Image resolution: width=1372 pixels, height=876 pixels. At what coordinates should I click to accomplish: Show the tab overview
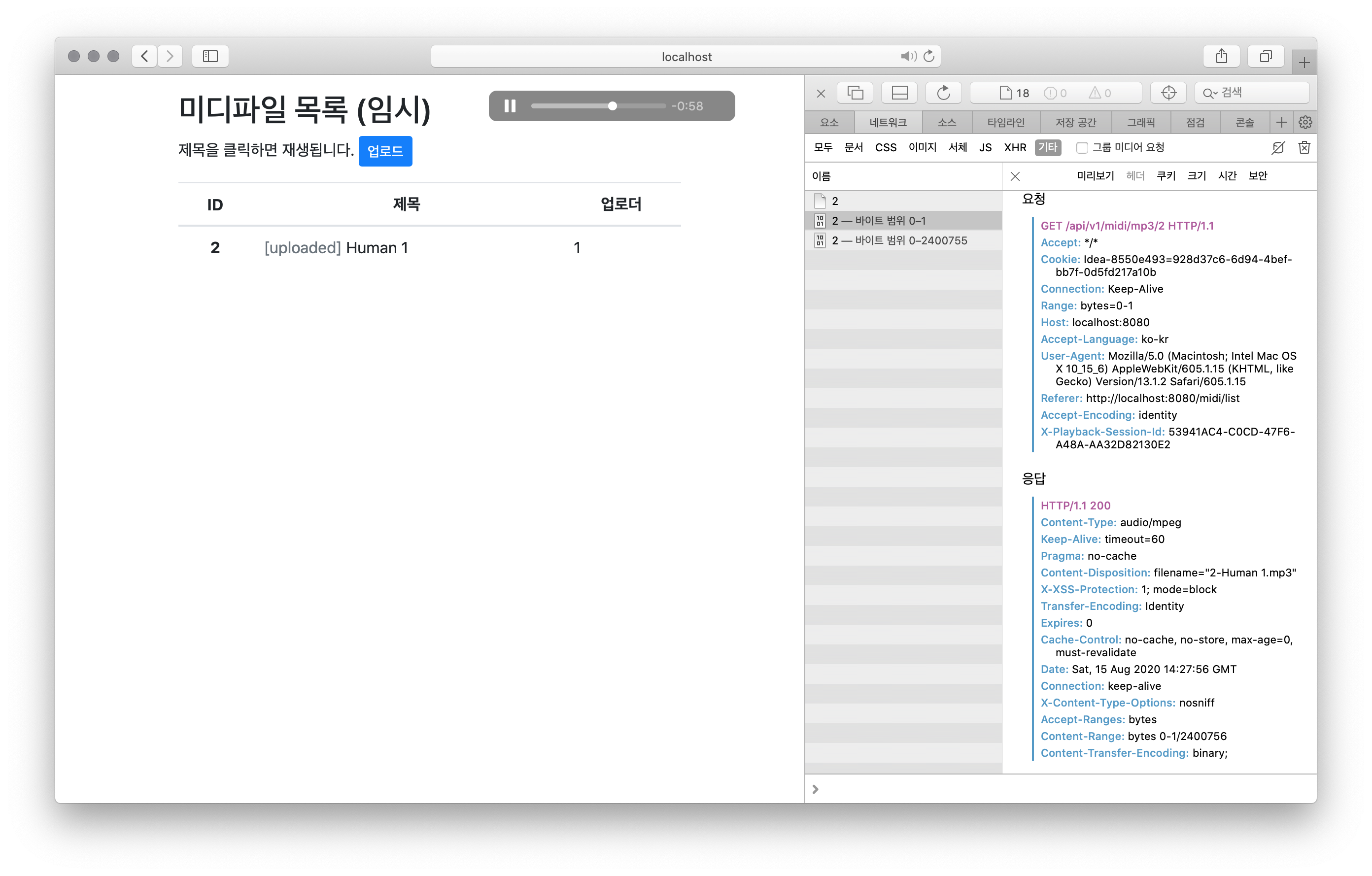(x=1266, y=56)
